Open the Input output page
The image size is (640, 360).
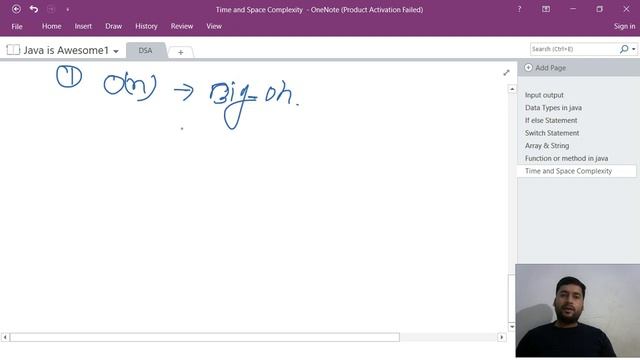pyautogui.click(x=544, y=95)
